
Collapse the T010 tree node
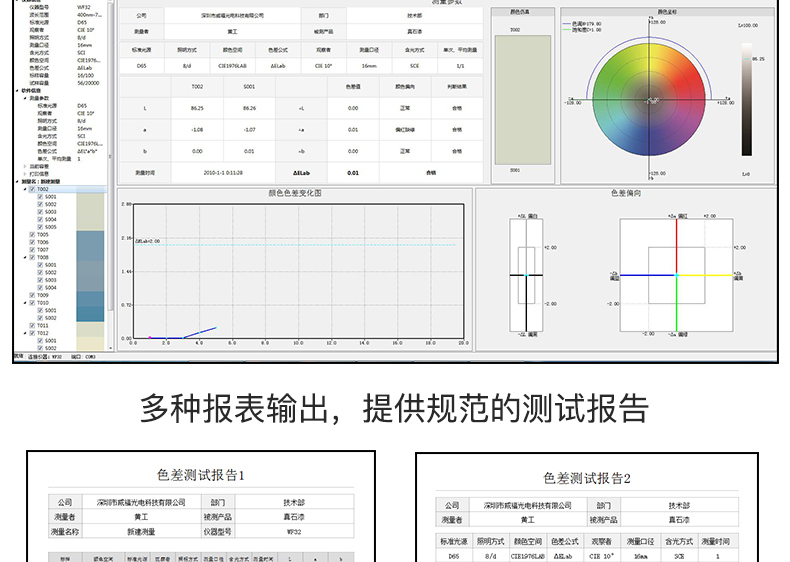(26, 303)
